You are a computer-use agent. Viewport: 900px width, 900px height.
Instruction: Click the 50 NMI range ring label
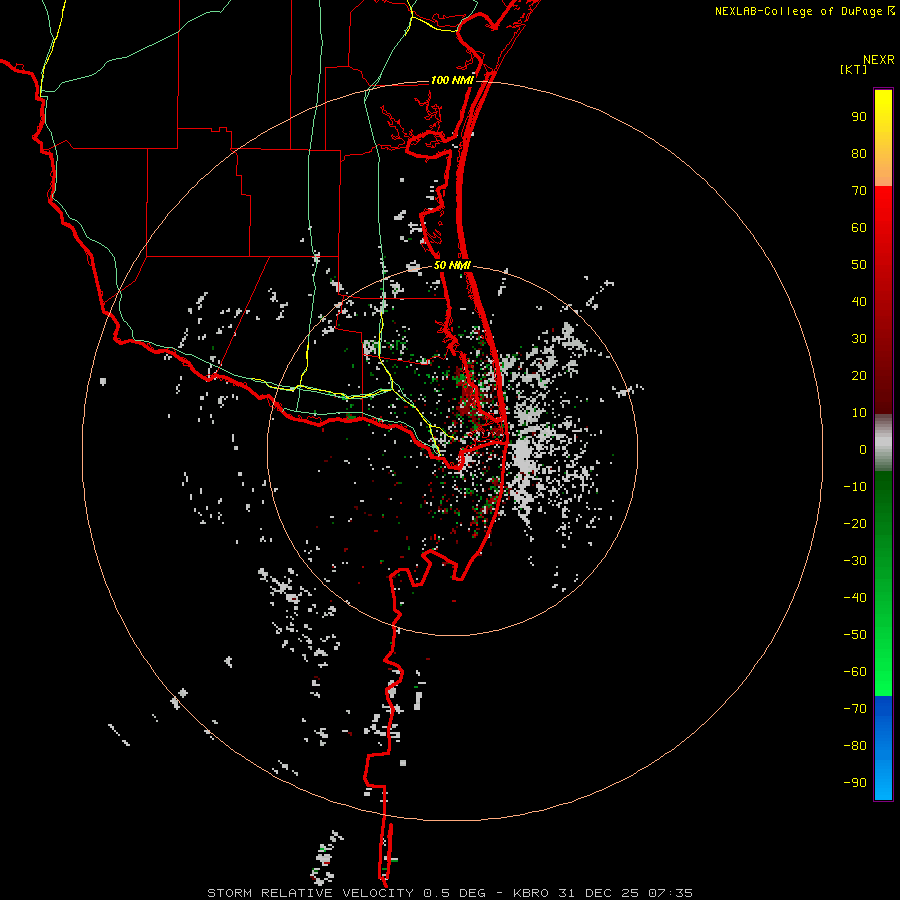click(452, 265)
